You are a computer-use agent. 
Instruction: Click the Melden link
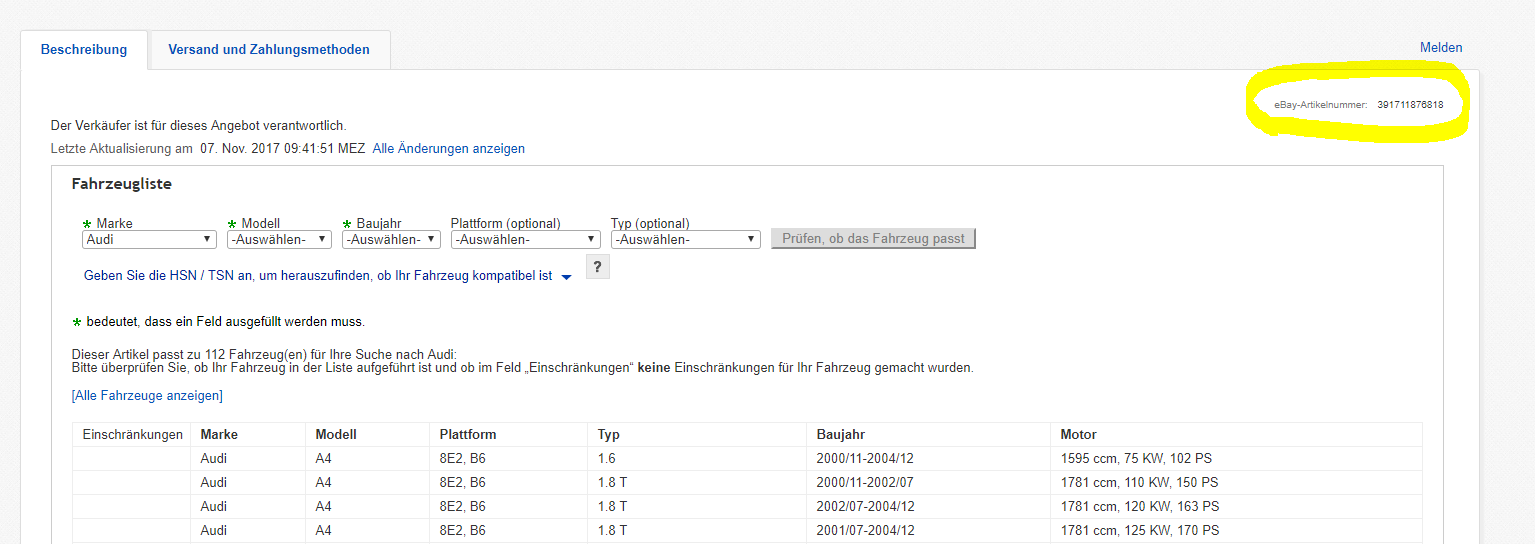coord(1441,48)
